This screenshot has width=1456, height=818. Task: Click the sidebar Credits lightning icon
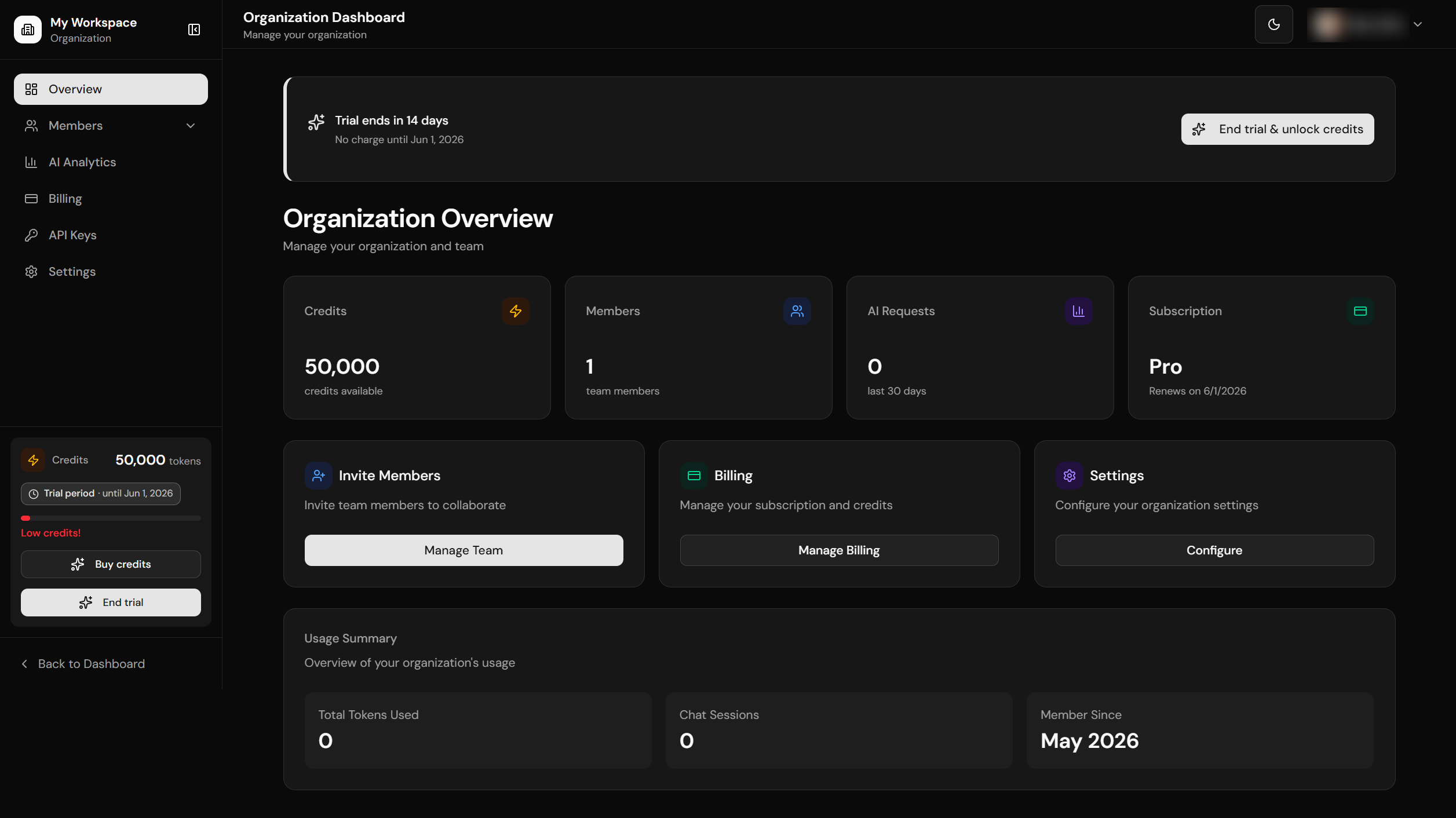pos(33,460)
